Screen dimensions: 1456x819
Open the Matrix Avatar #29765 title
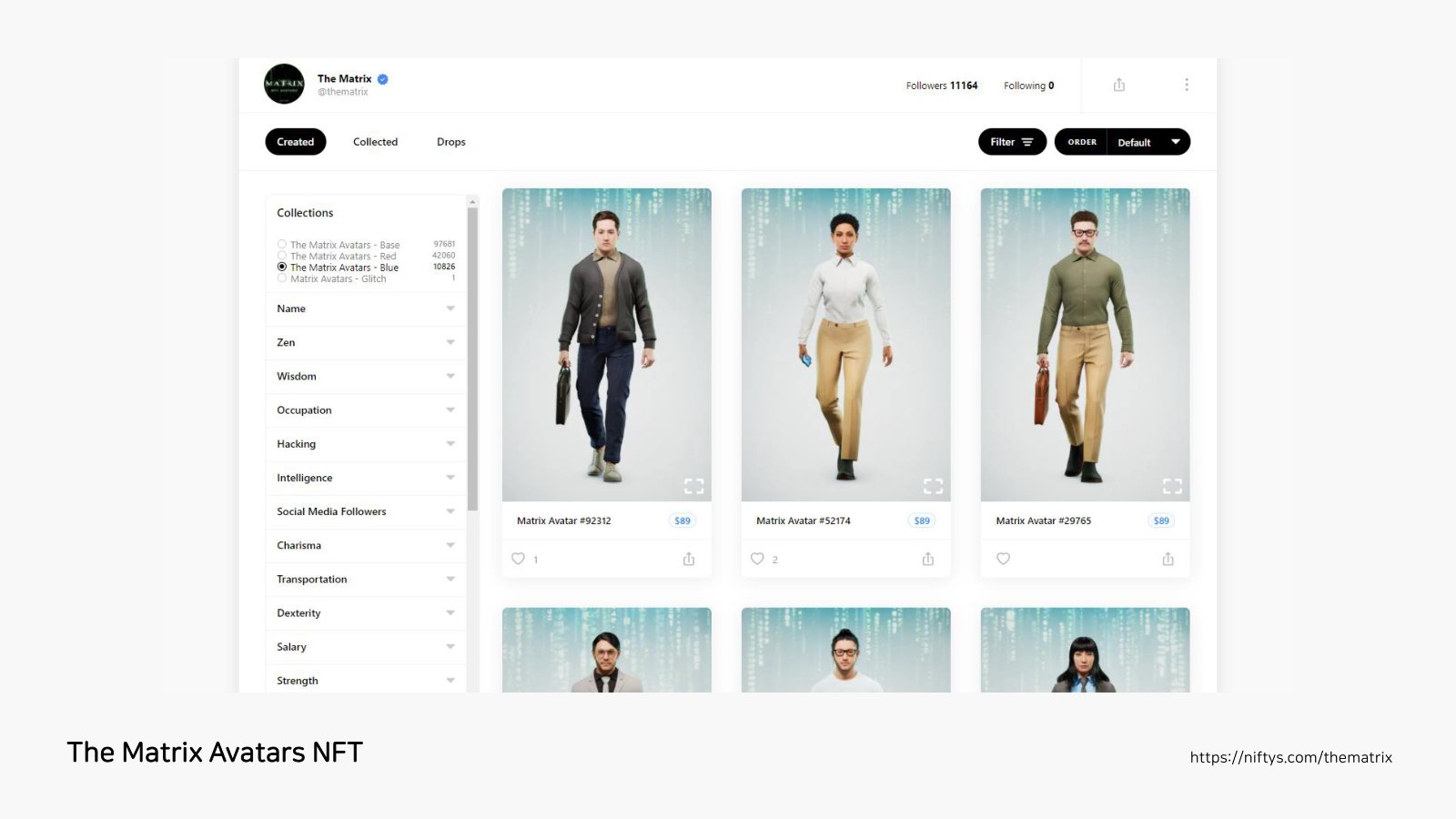(1044, 521)
